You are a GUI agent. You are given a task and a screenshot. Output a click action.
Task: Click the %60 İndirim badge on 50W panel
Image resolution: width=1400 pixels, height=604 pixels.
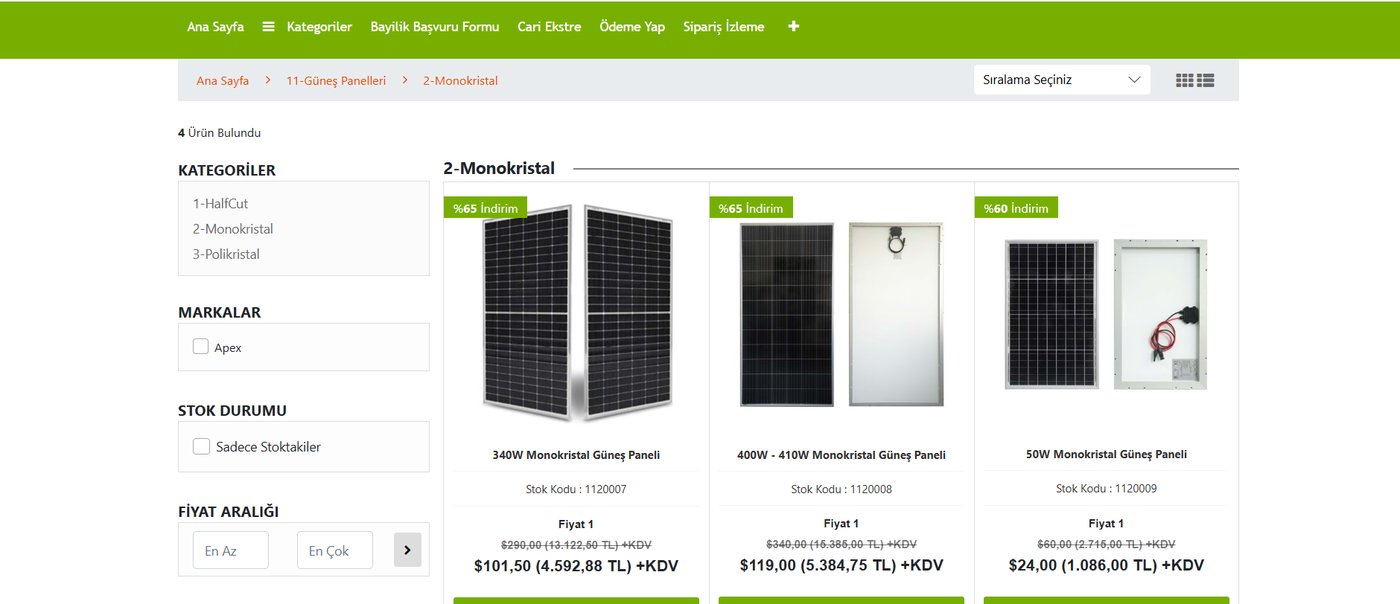[x=1016, y=208]
